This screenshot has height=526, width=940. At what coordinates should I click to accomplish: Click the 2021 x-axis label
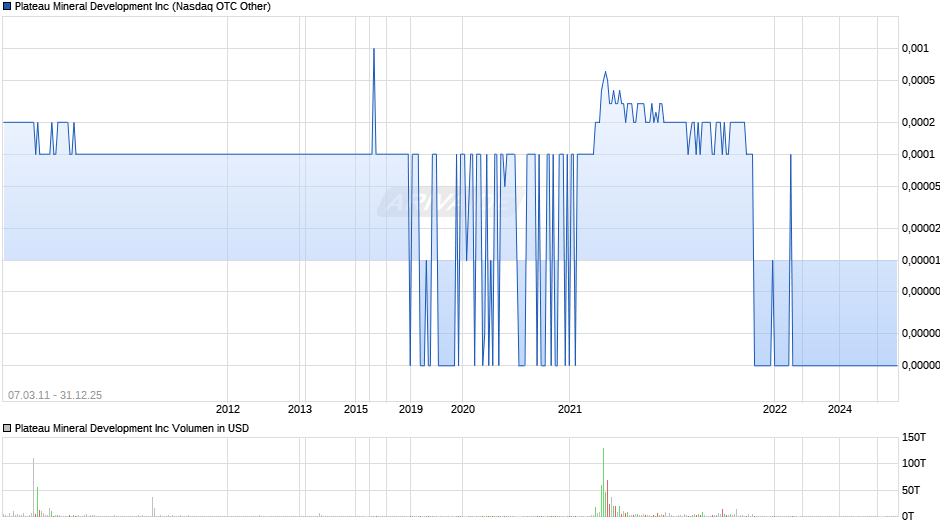[x=570, y=409]
